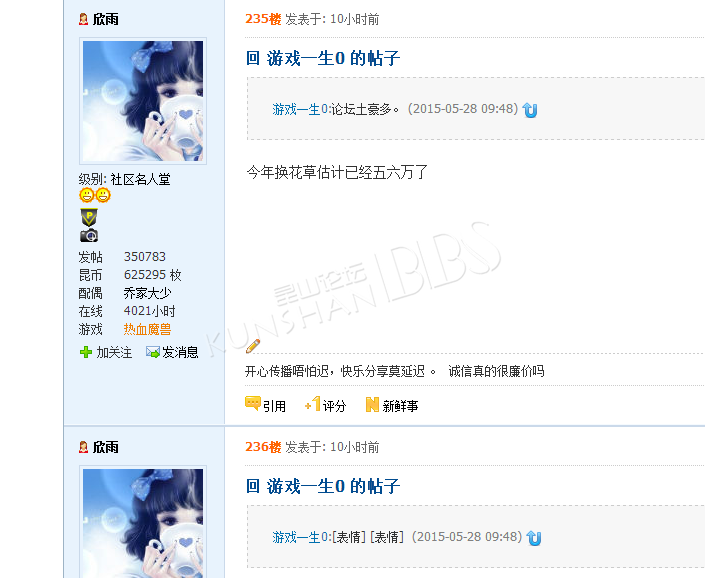
Task: Click the blue return arrow in post 236's quote
Action: (534, 538)
